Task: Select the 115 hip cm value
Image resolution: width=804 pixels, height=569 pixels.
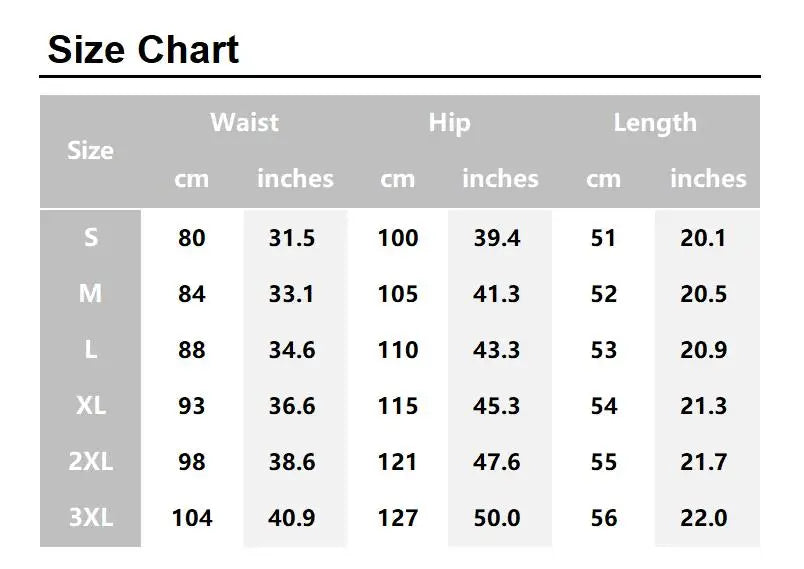Action: click(398, 406)
